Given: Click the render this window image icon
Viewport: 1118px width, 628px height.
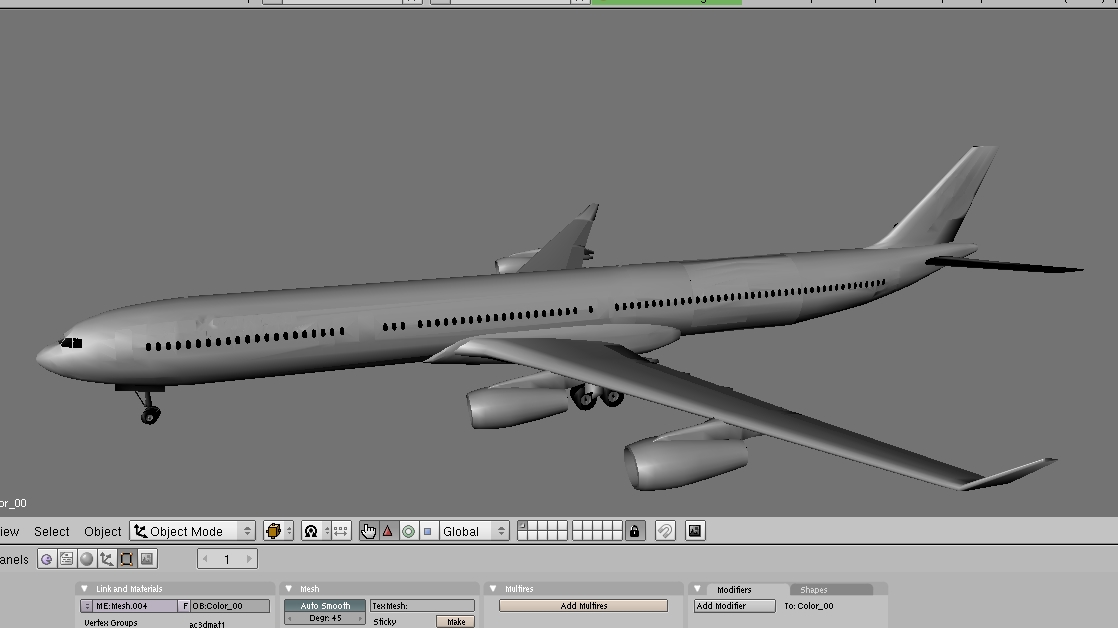Looking at the screenshot, I should click(695, 531).
